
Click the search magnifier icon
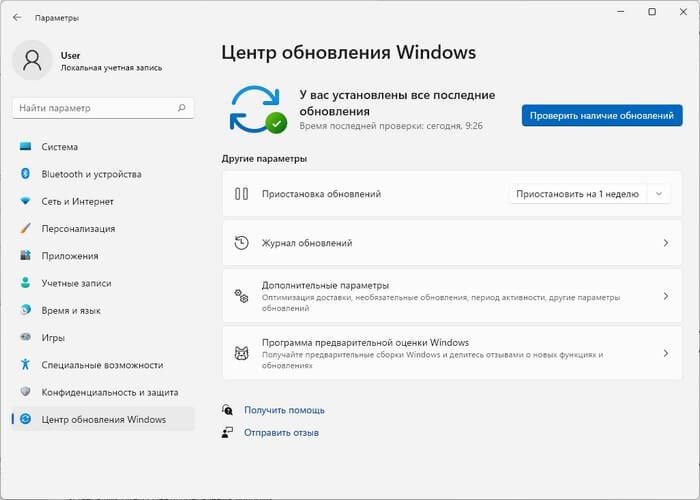point(182,108)
